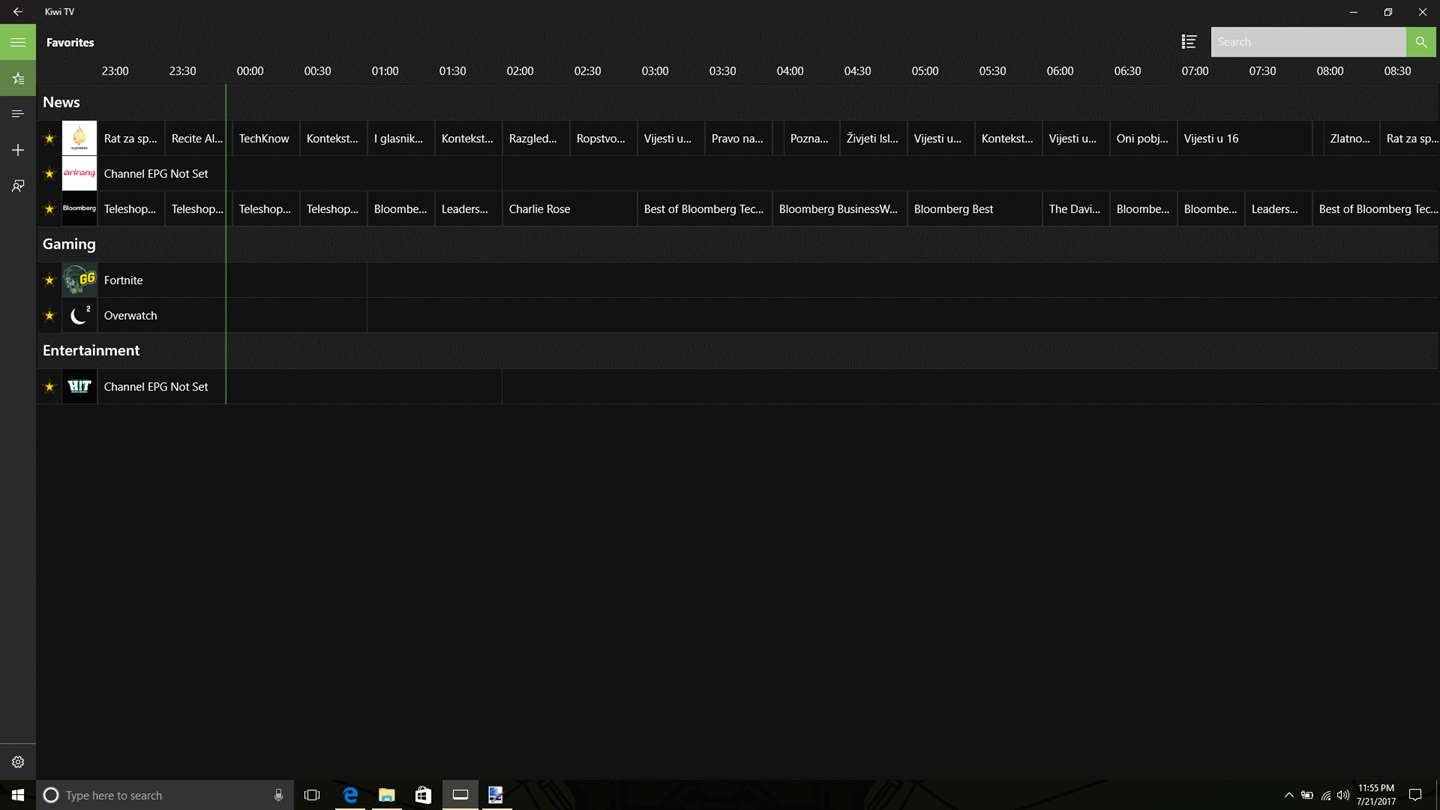Image resolution: width=1440 pixels, height=810 pixels.
Task: Click the 03:00 time marker
Action: coord(655,71)
